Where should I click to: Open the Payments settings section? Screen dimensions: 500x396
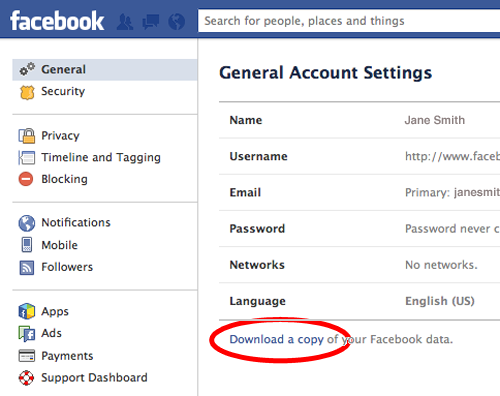coord(67,356)
